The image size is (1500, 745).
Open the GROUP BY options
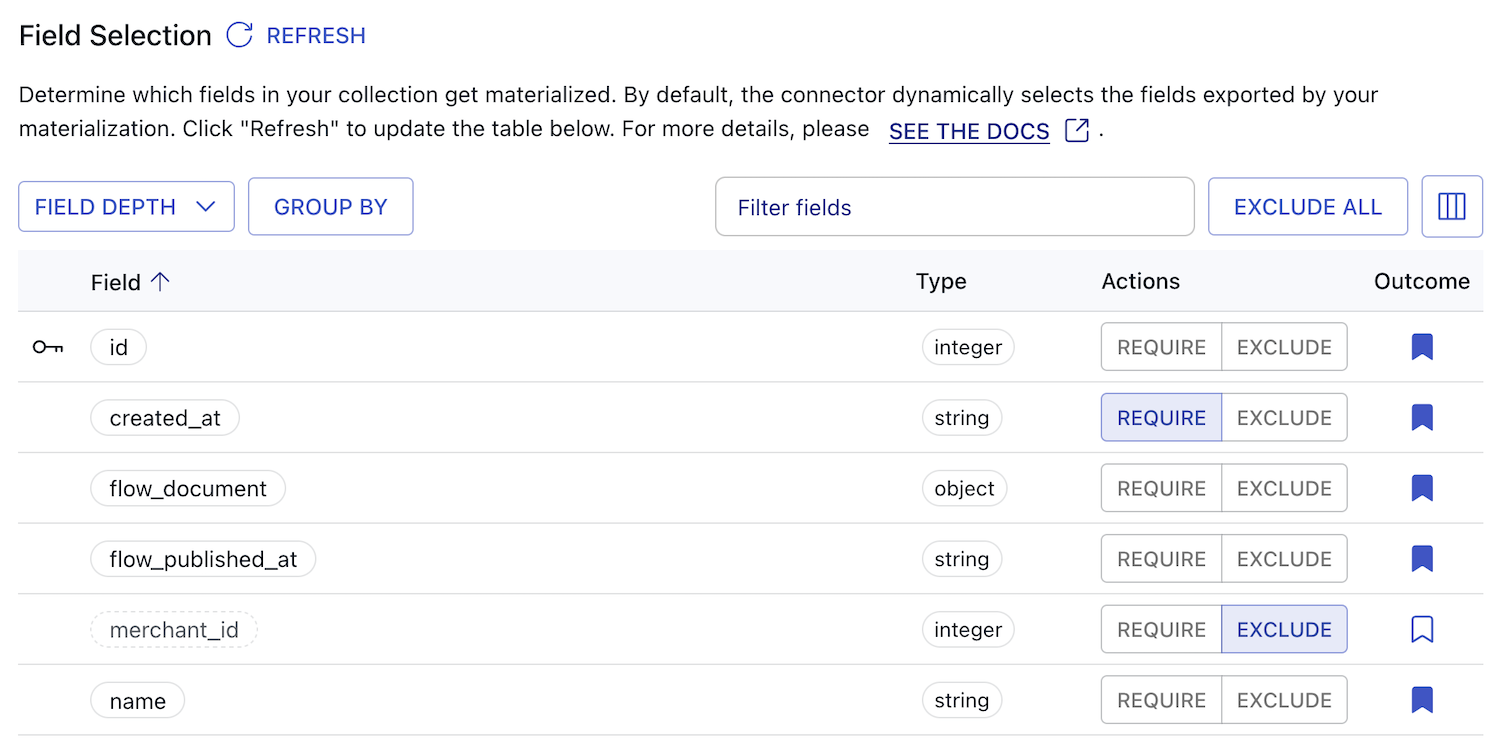click(330, 206)
